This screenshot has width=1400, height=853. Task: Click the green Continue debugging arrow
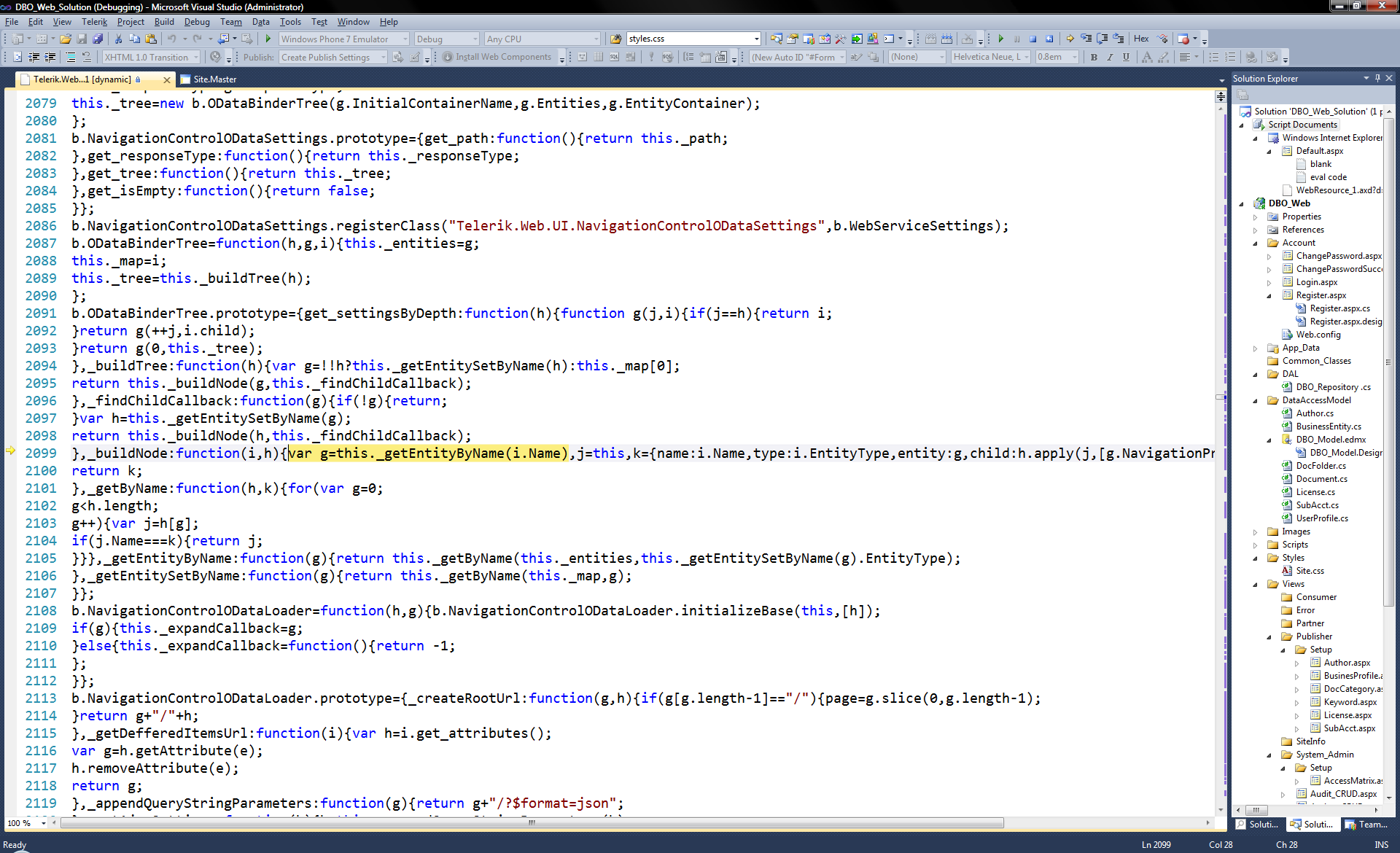coord(1000,39)
